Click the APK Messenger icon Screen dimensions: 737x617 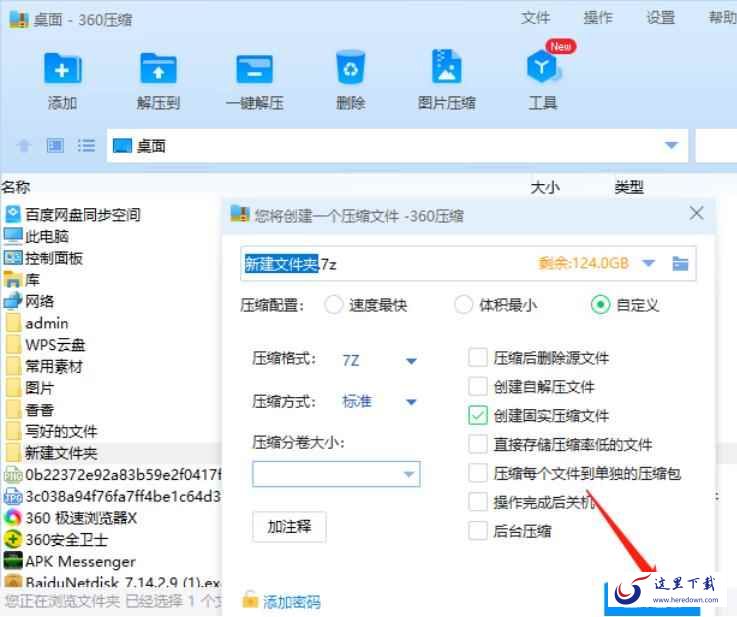13,561
